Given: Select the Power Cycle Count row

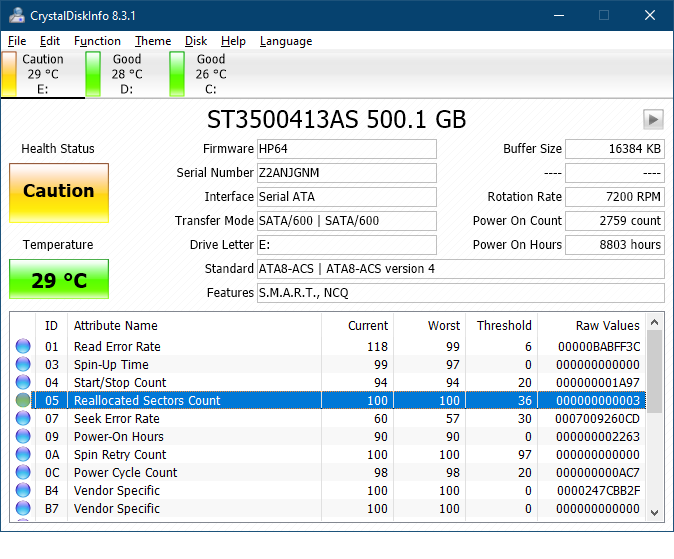Looking at the screenshot, I should tap(328, 473).
